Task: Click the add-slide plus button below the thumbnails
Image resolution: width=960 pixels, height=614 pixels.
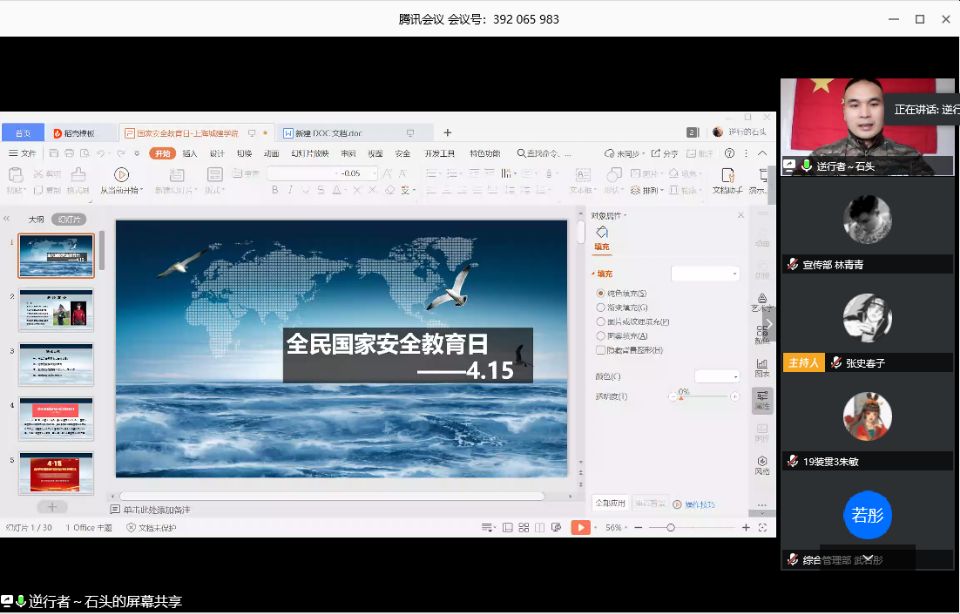Action: pos(53,507)
